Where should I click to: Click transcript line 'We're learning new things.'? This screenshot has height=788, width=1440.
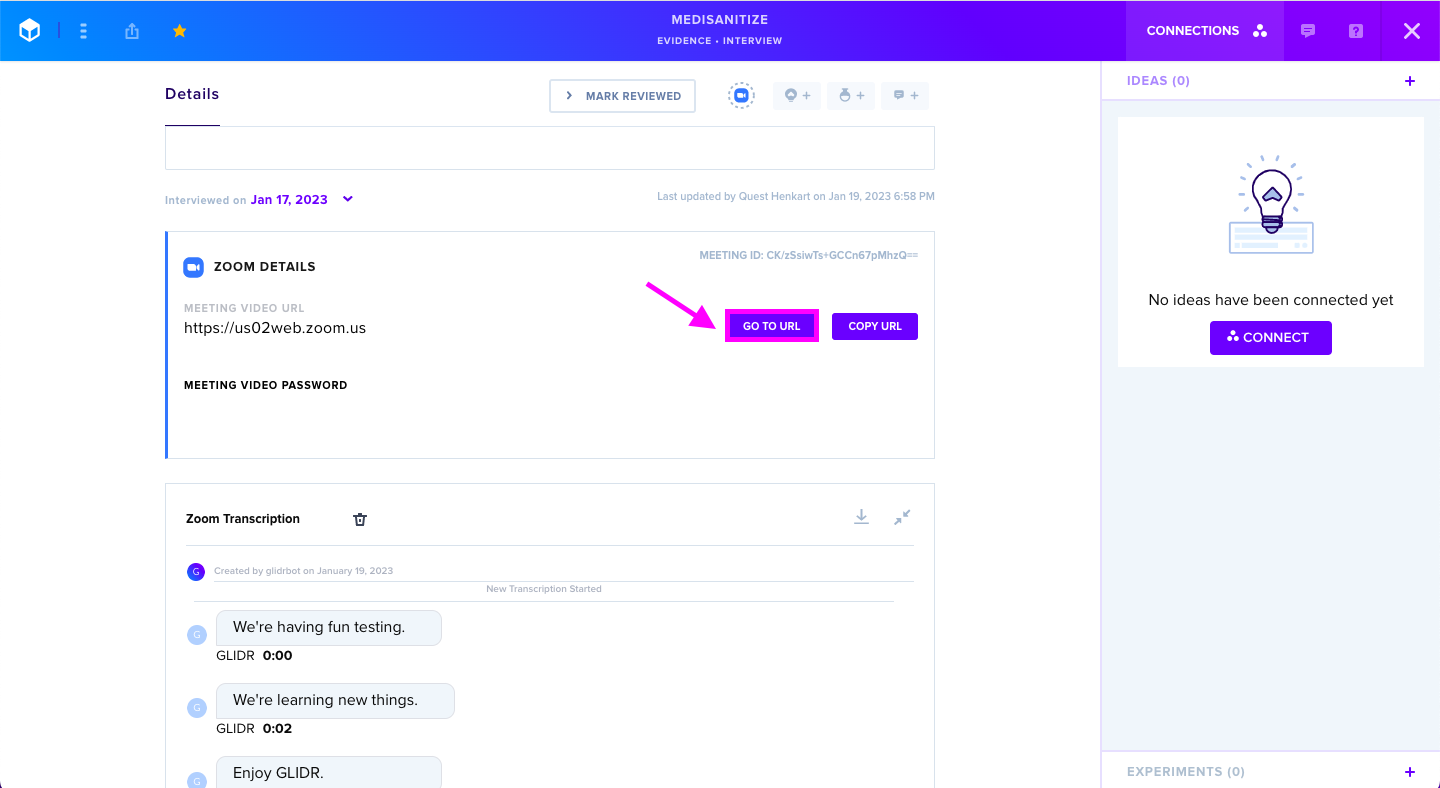[x=335, y=701]
